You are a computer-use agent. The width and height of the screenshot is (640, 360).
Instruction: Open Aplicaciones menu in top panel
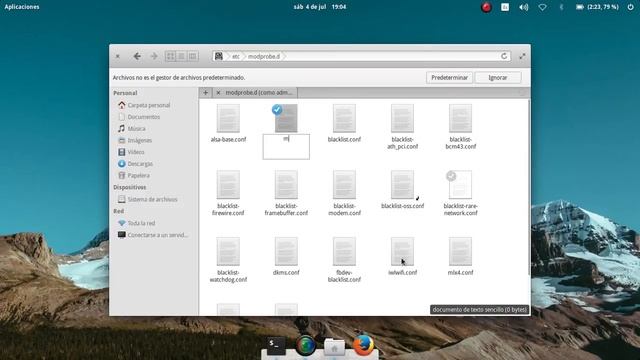click(22, 7)
